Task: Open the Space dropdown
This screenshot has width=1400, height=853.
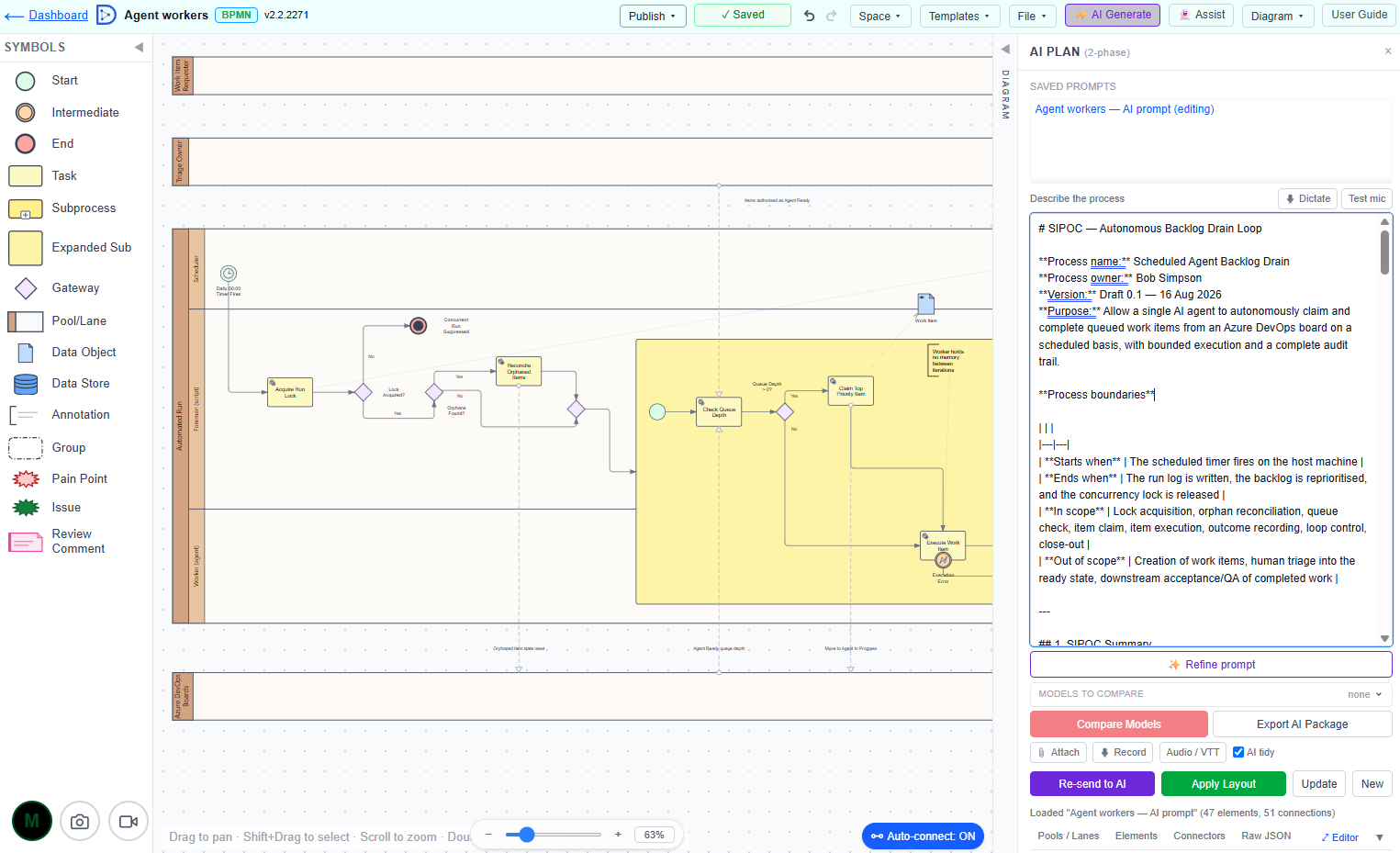Action: point(879,16)
